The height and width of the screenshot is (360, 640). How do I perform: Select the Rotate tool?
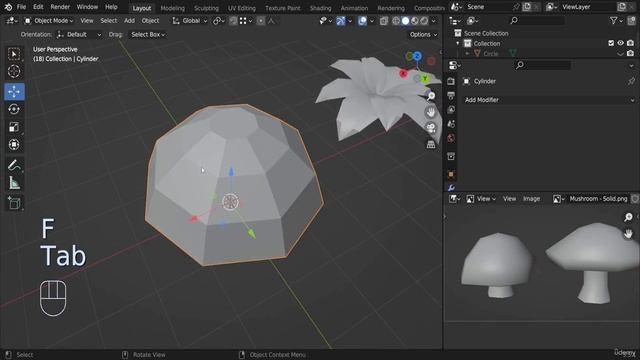coord(14,109)
